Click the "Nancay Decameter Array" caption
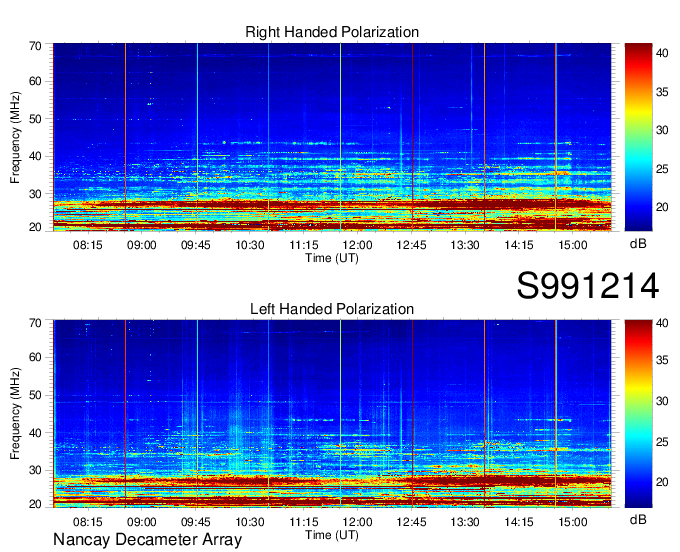The image size is (680, 552). (147, 540)
